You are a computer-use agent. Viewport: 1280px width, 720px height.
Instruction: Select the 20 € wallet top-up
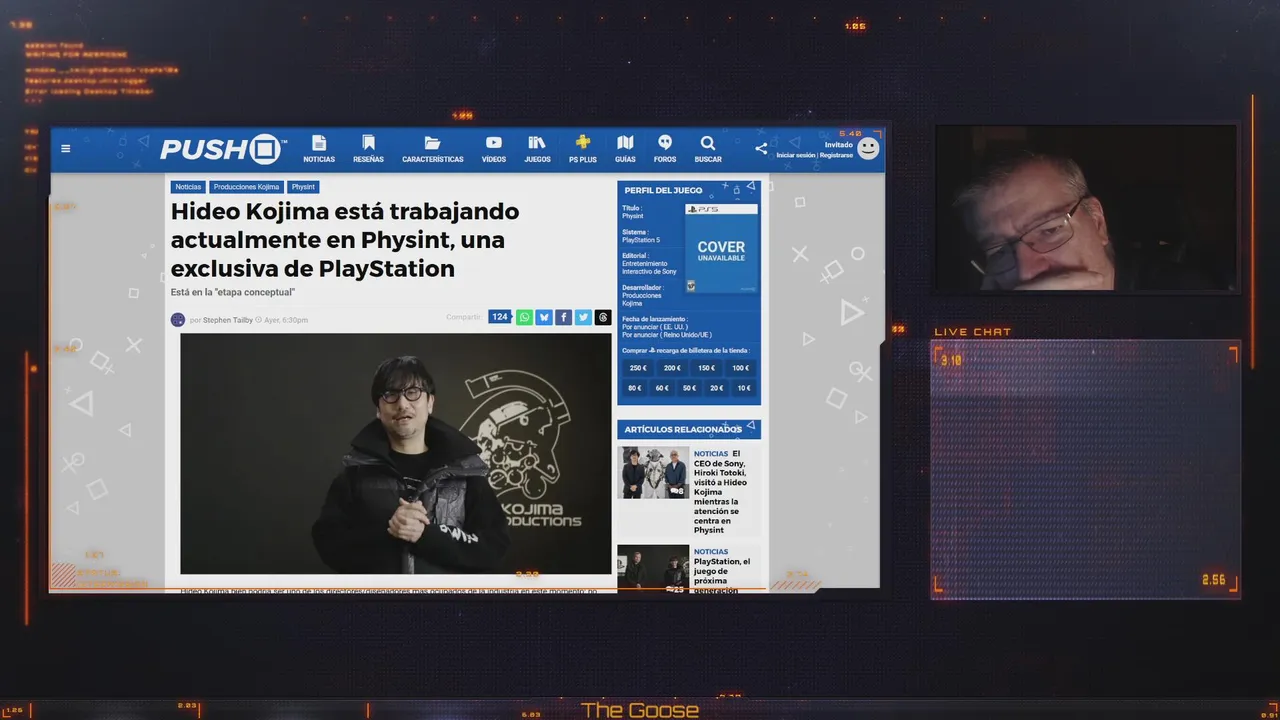coord(716,388)
